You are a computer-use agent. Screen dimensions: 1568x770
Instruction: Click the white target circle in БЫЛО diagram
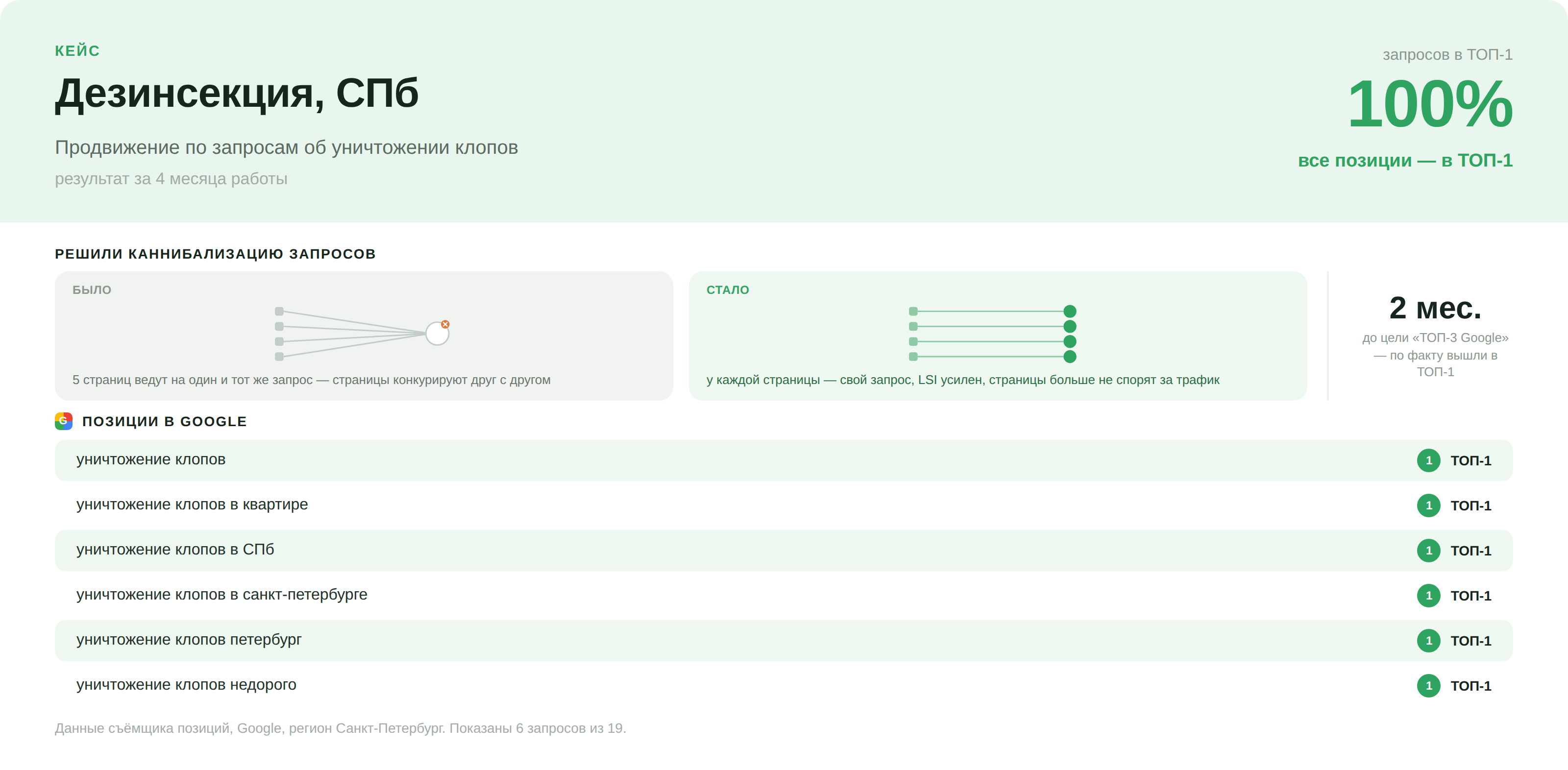437,334
